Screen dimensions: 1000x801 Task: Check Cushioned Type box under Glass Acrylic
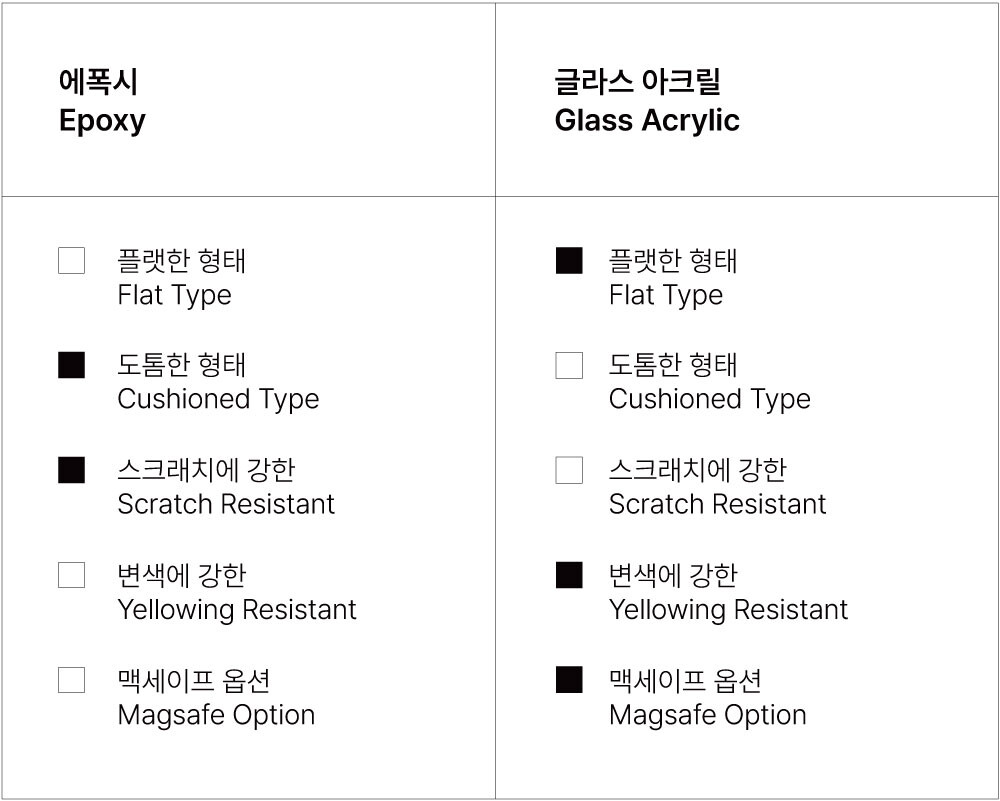569,365
